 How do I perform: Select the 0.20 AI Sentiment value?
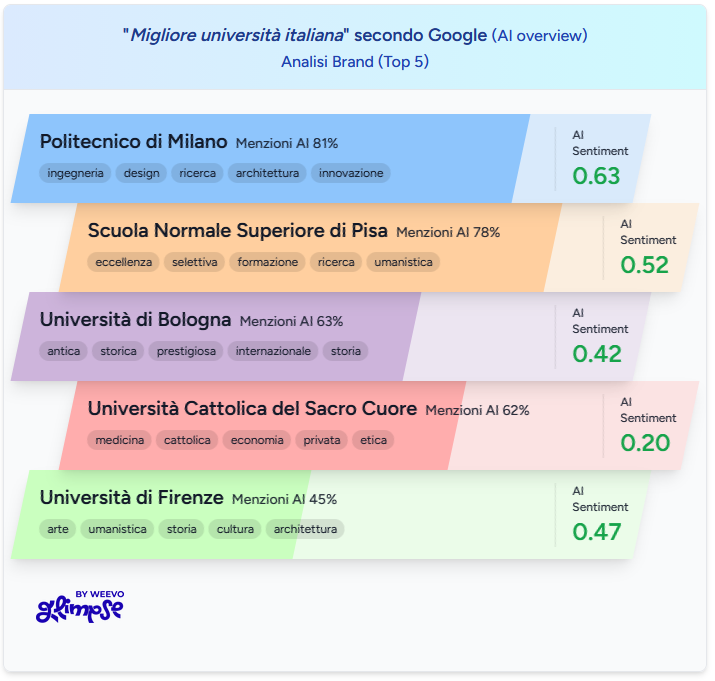(x=645, y=443)
